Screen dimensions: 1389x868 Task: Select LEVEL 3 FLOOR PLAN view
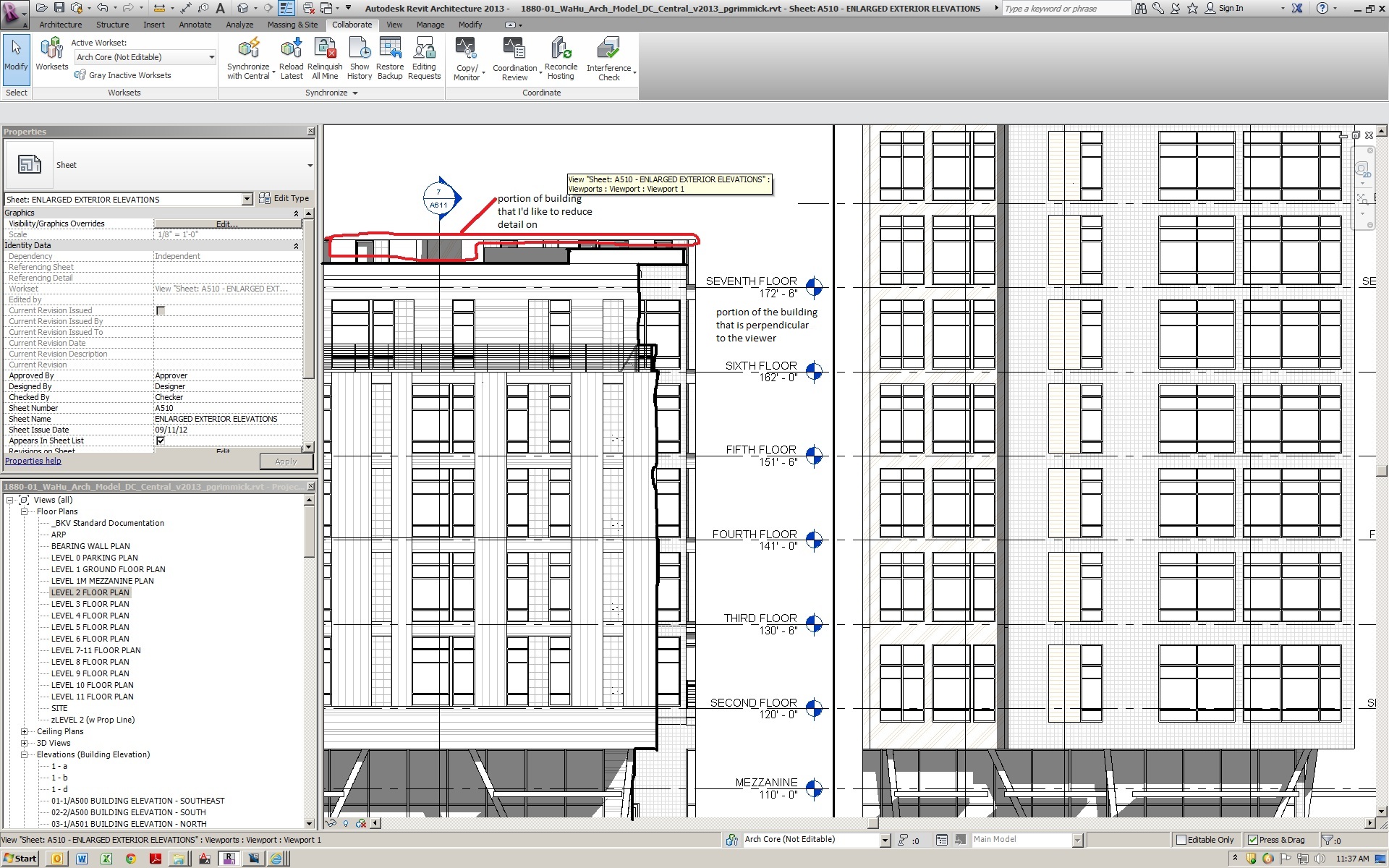click(90, 604)
